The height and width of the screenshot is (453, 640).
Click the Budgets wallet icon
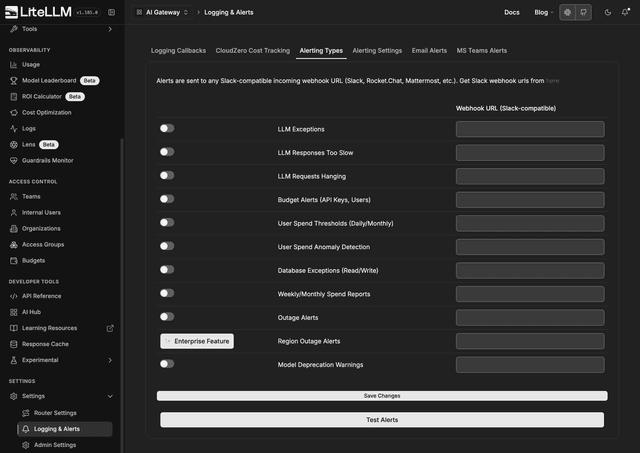pos(13,260)
